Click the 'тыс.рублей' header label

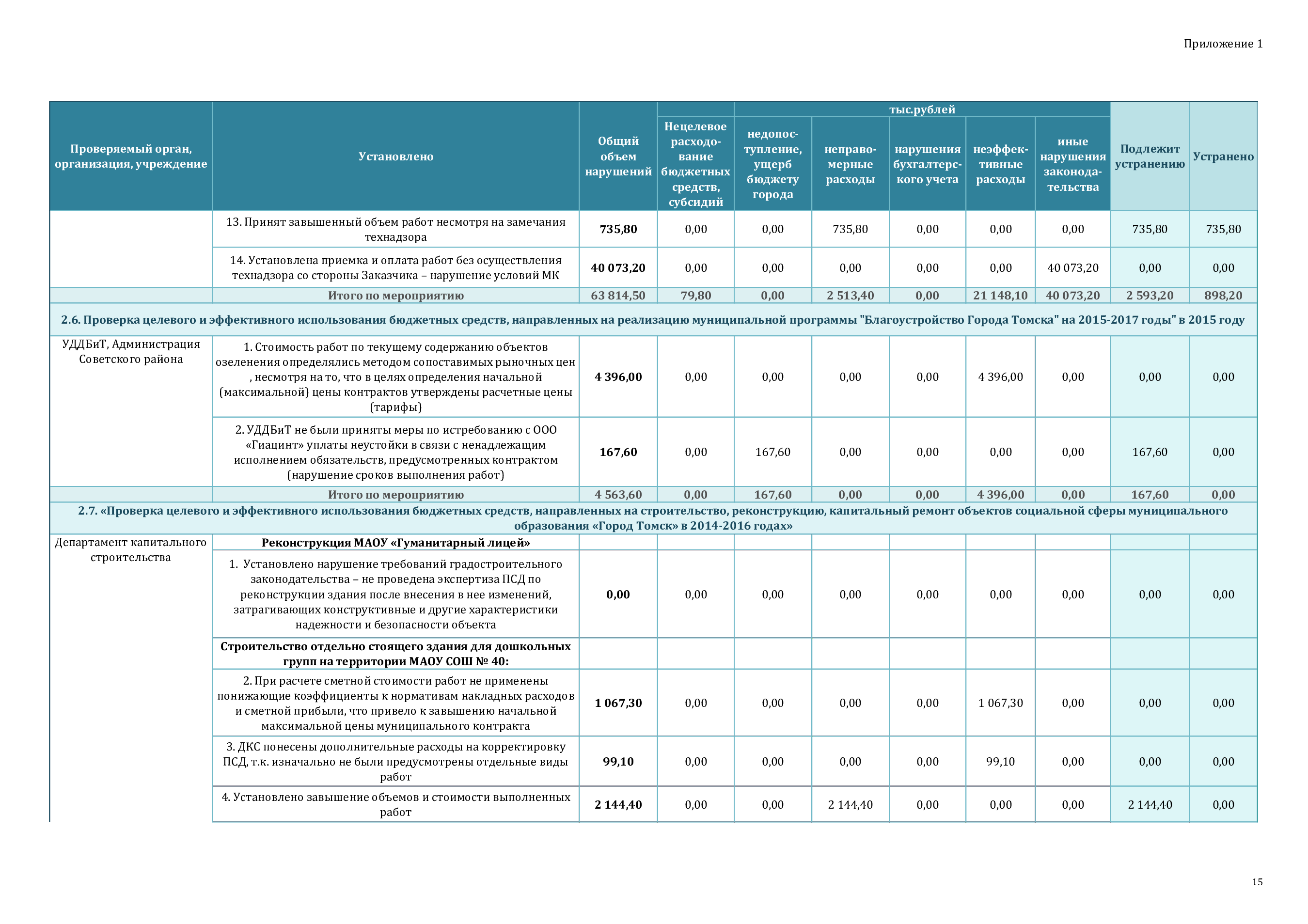click(x=921, y=110)
